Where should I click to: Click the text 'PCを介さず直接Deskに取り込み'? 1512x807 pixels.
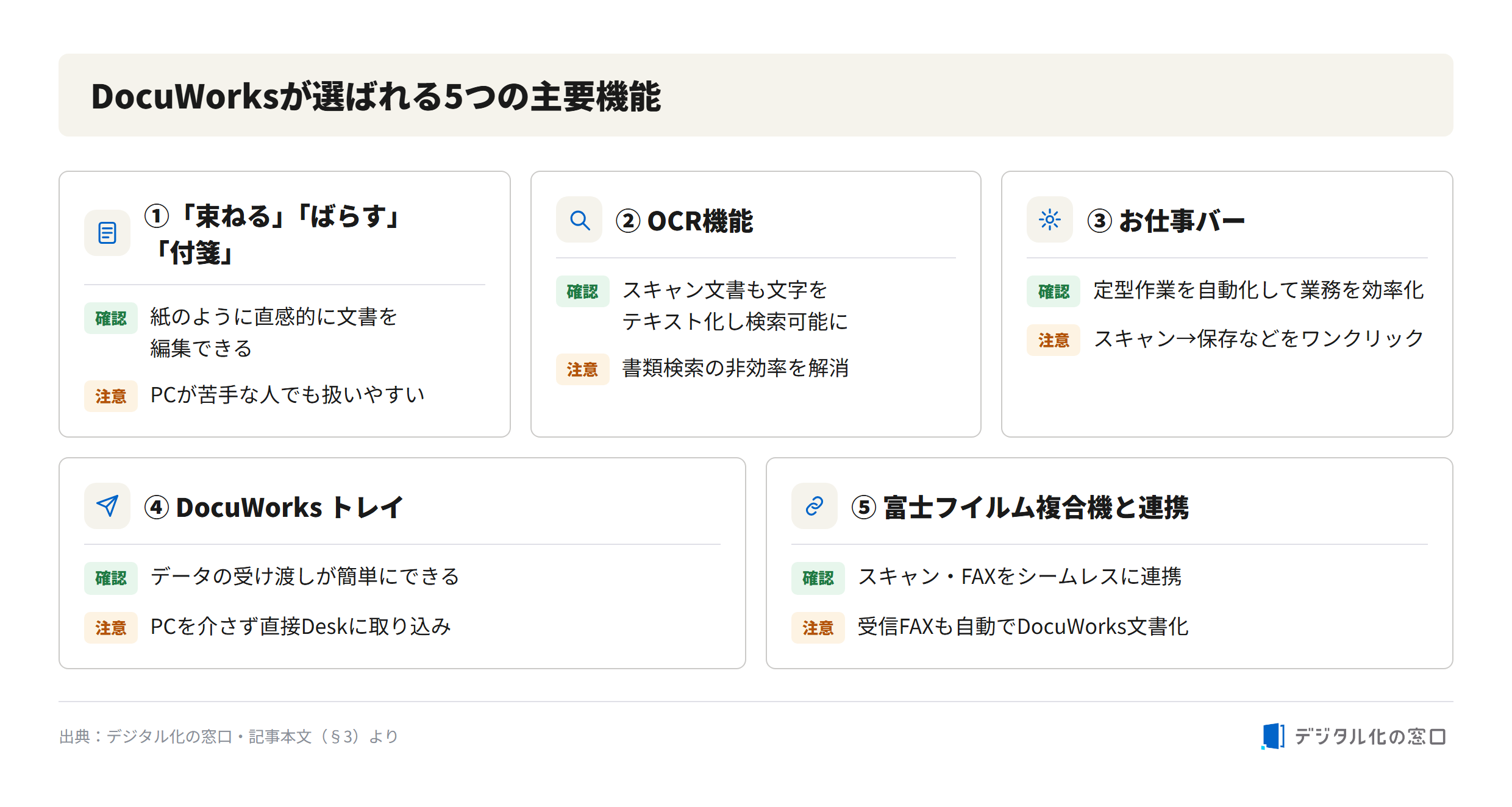(x=301, y=627)
